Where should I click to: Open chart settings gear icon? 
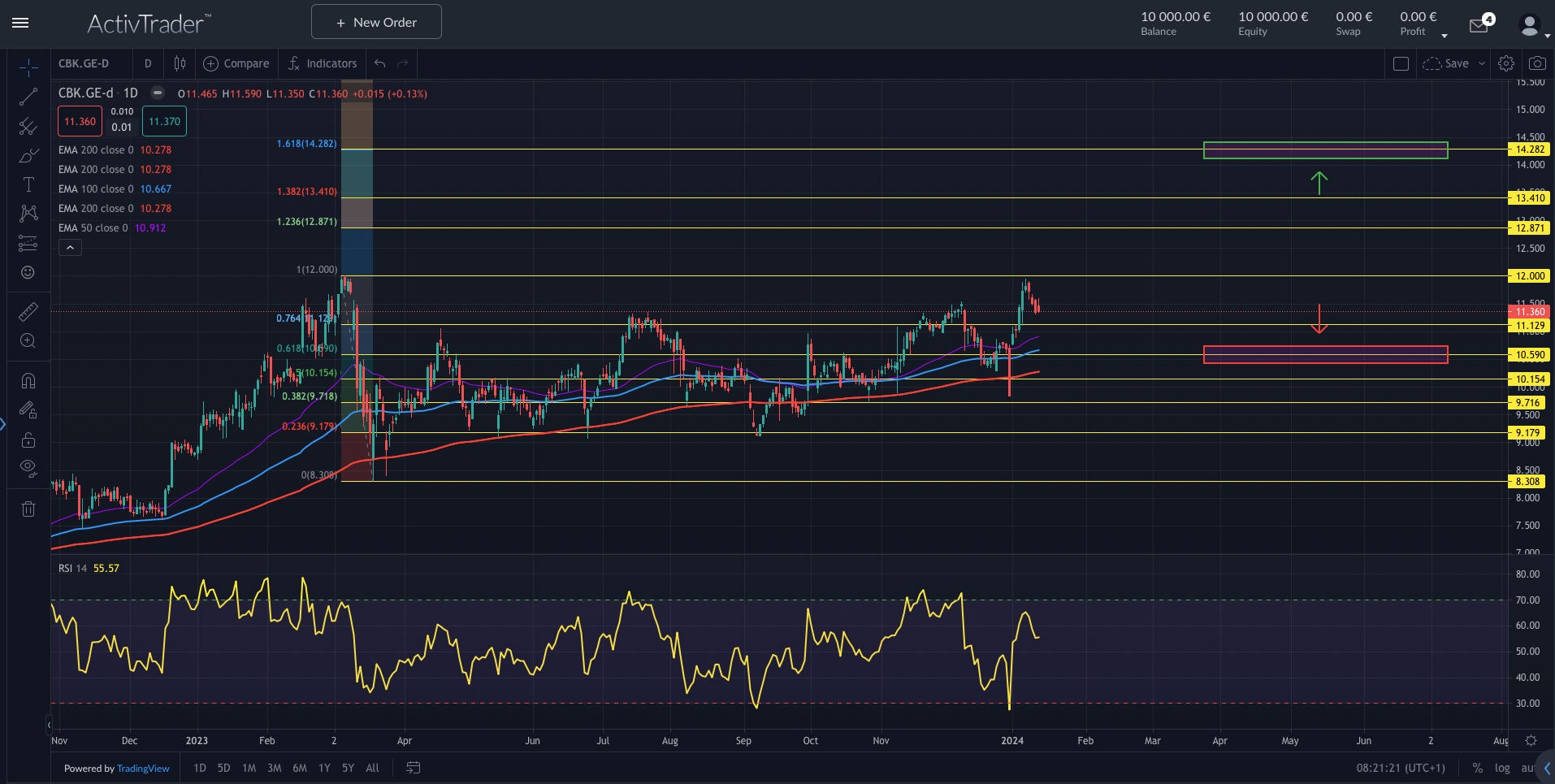(x=1506, y=63)
